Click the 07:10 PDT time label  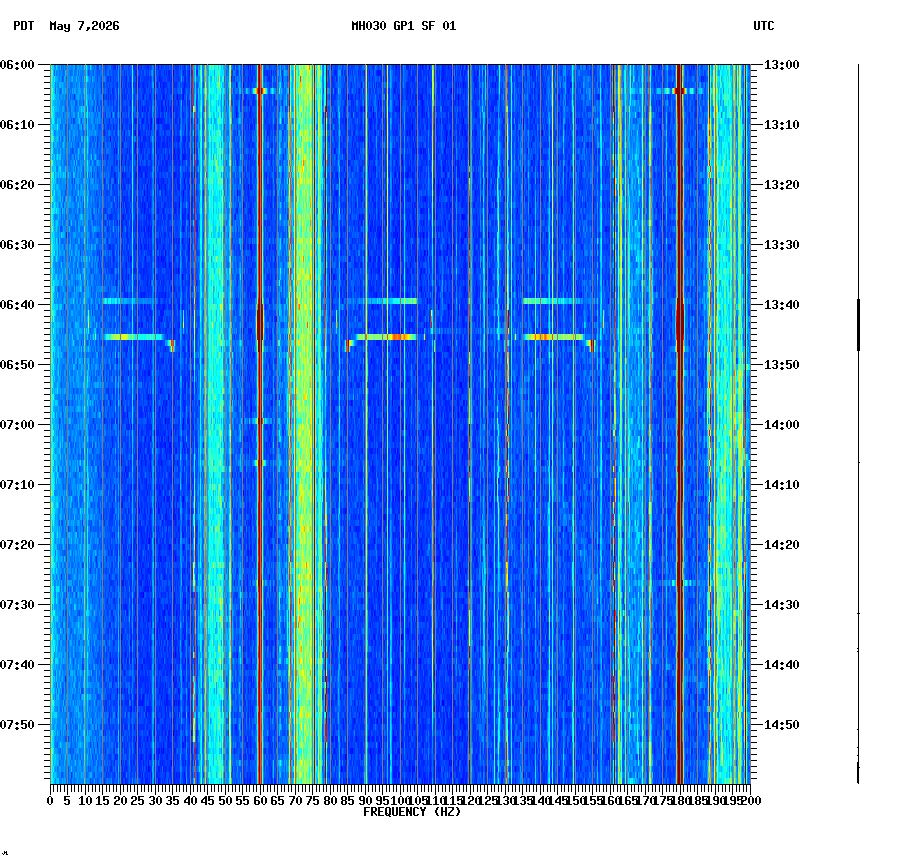tap(17, 485)
